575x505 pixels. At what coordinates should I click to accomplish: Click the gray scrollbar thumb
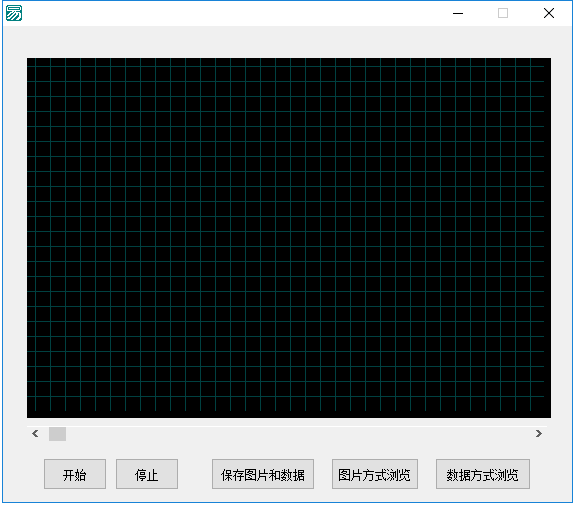[x=58, y=434]
